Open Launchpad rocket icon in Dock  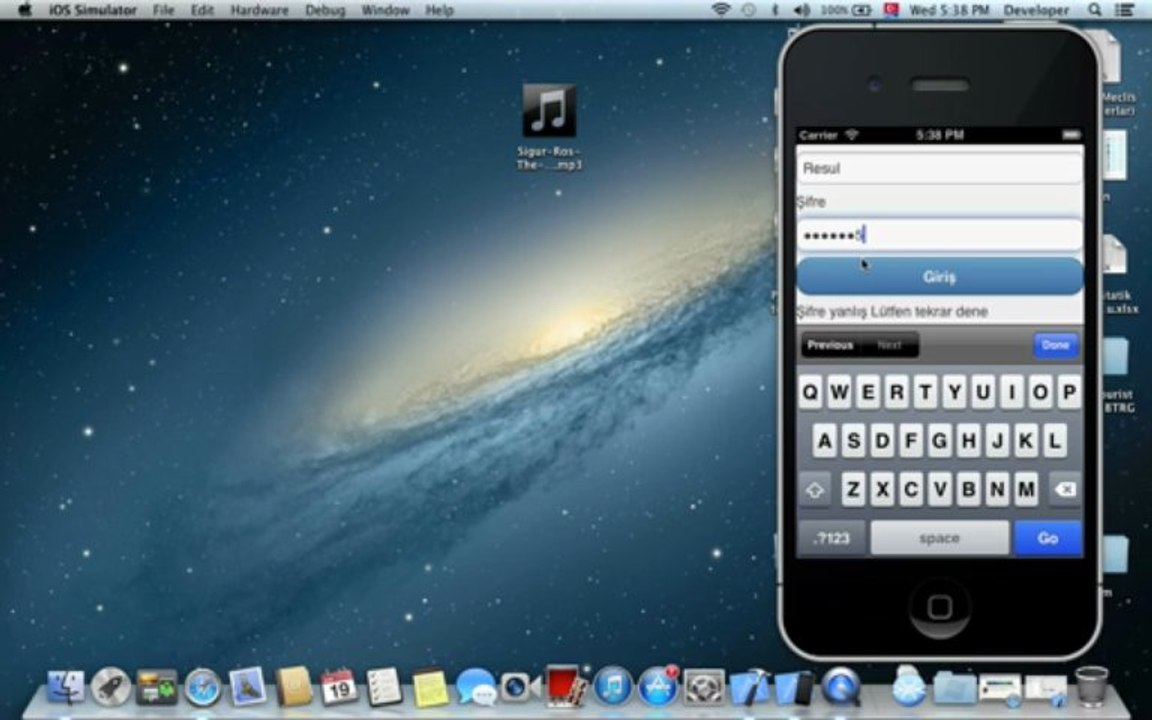coord(111,688)
